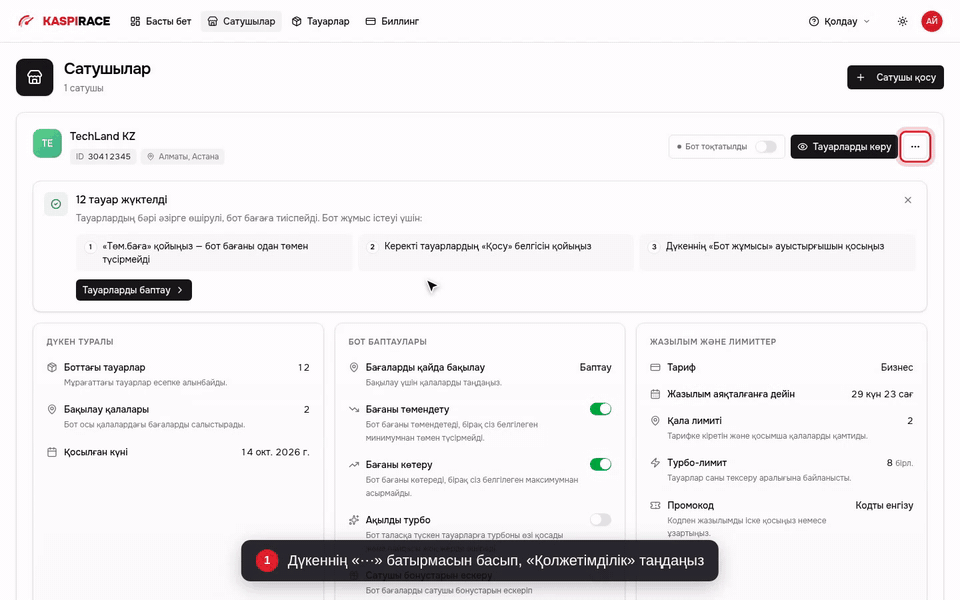Switch to the Сатушылар tab
This screenshot has height=600, width=960.
(x=241, y=21)
